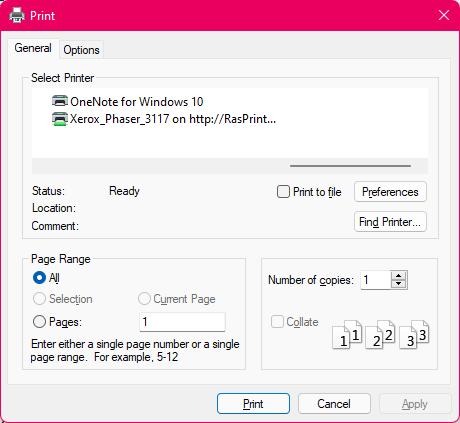Viewport: 460px width, 423px height.
Task: Select the All page range radio button
Action: (x=39, y=277)
